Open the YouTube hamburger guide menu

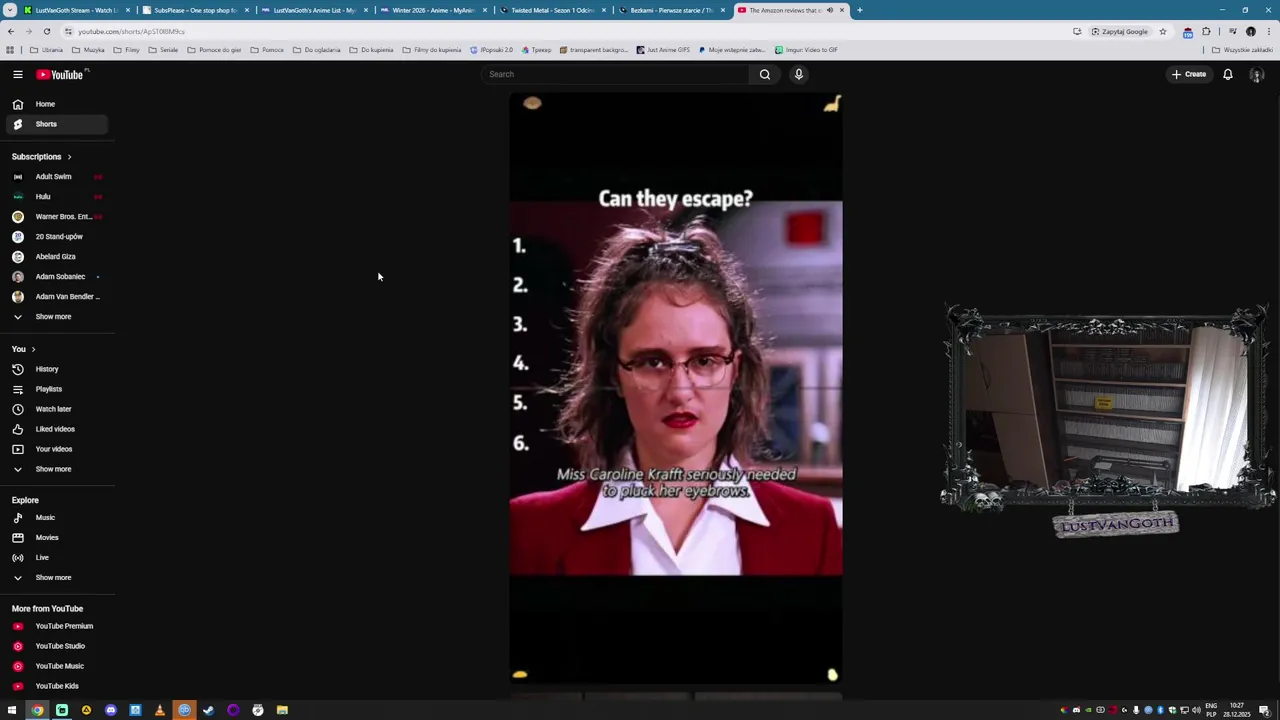[x=17, y=74]
